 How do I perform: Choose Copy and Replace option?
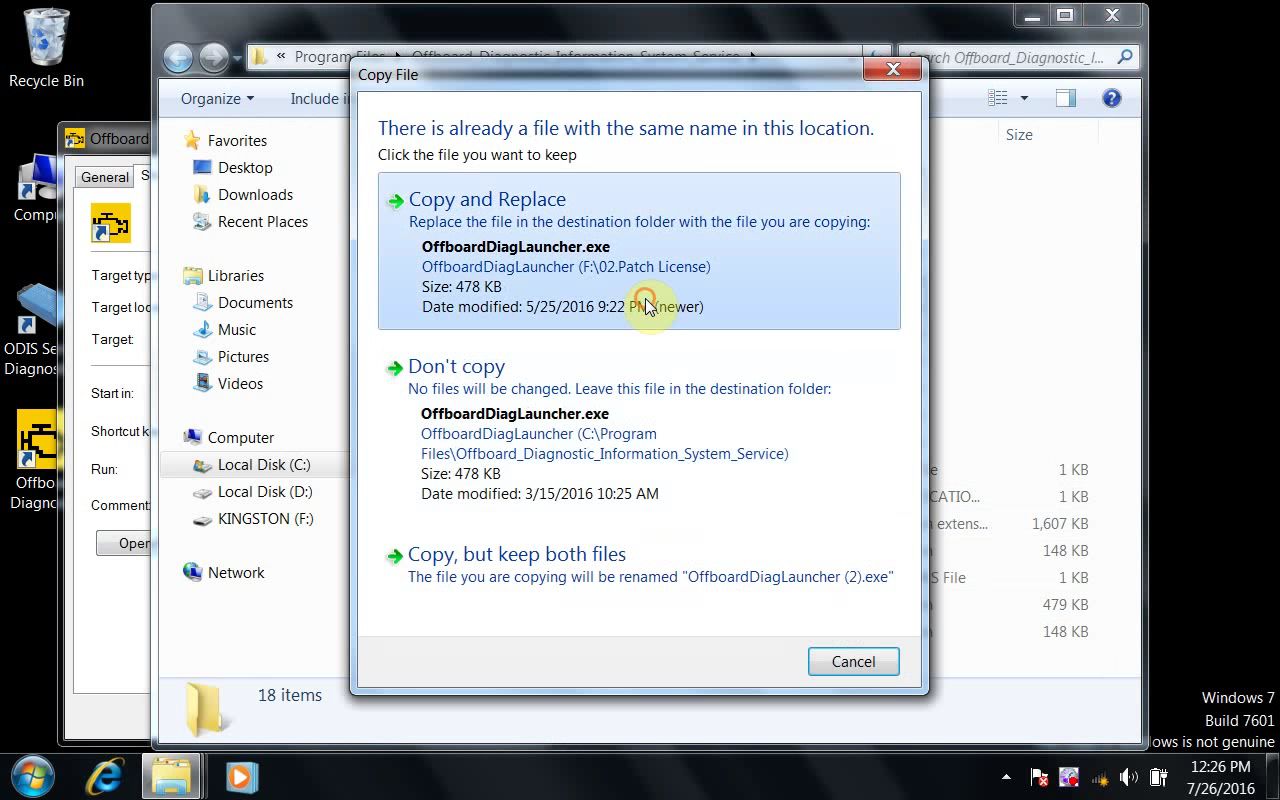[x=487, y=200]
